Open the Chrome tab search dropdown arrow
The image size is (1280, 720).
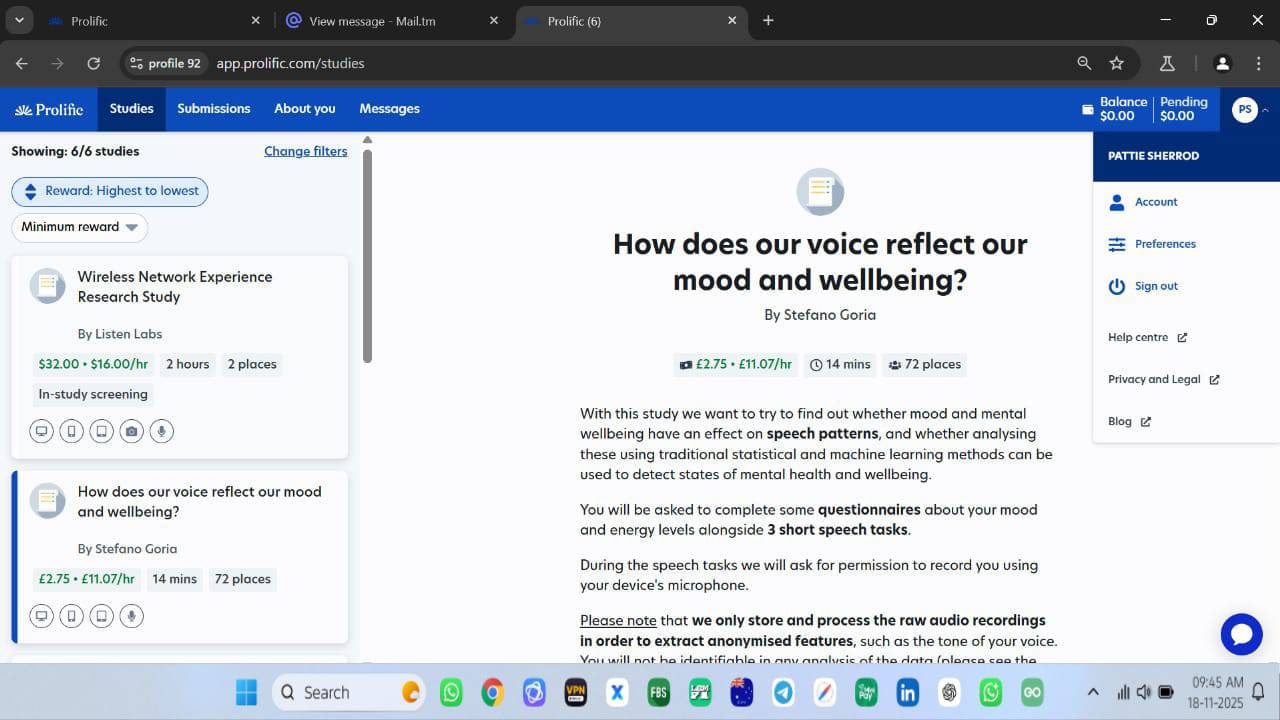(x=19, y=20)
